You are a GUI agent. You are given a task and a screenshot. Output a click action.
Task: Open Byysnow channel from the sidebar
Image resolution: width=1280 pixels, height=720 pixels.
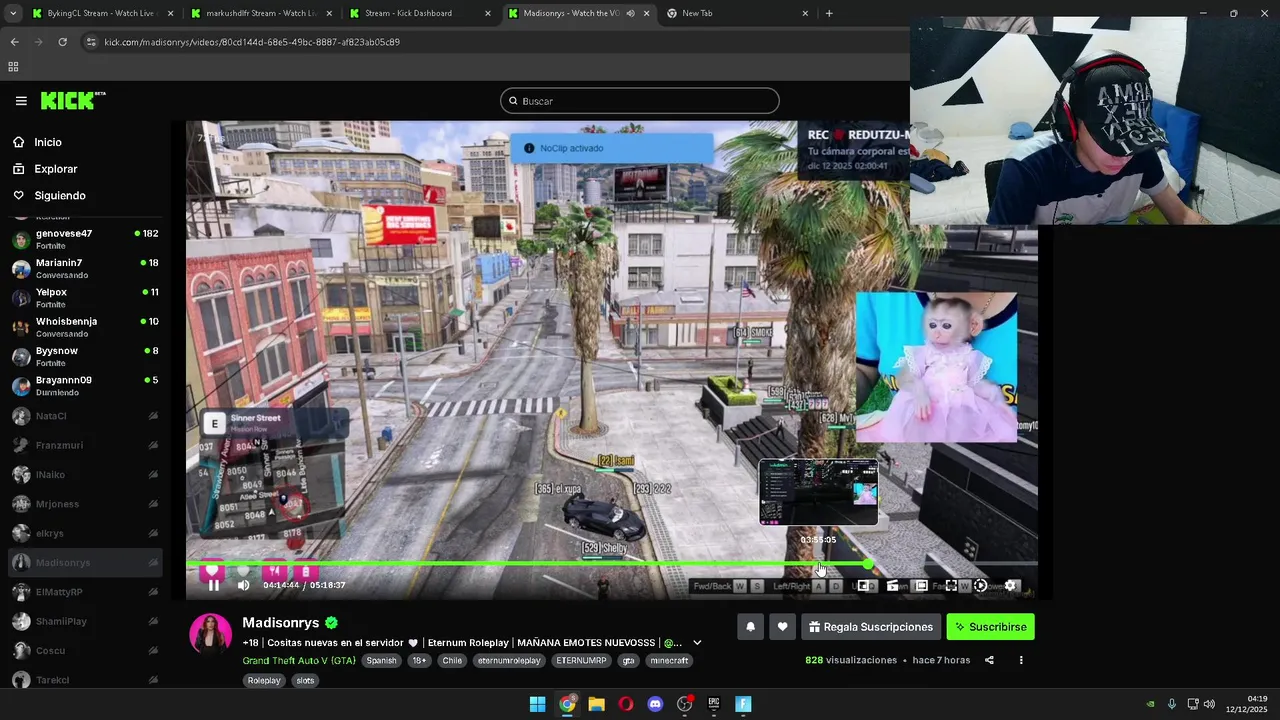pyautogui.click(x=85, y=356)
